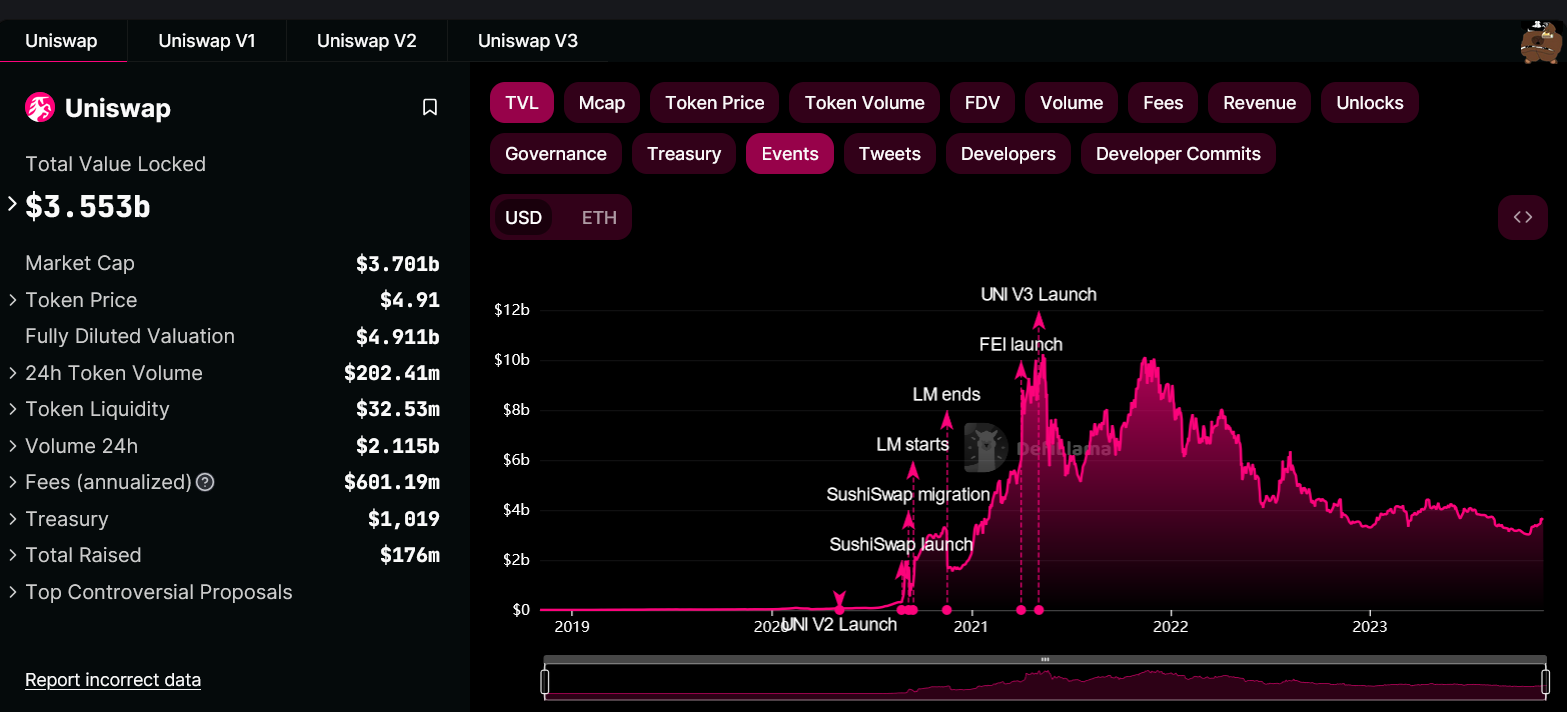Viewport: 1567px width, 712px height.
Task: Click the $1,019 Treasury value
Action: 404,519
